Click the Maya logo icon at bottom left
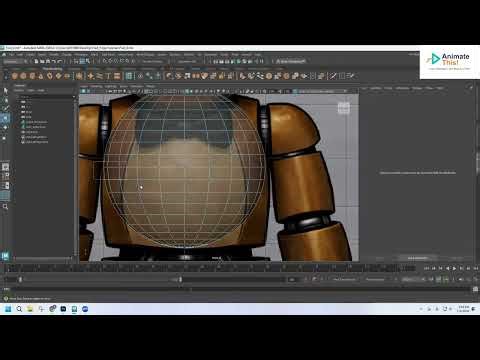 [x=5, y=256]
